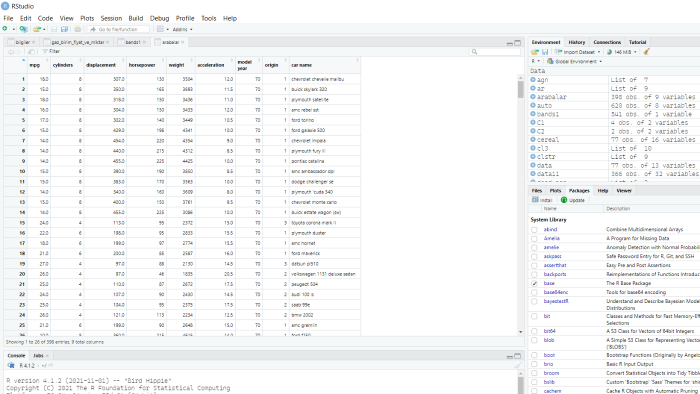Uncheck the base package checkbox
Viewport: 700px width, 394px height.
point(534,283)
